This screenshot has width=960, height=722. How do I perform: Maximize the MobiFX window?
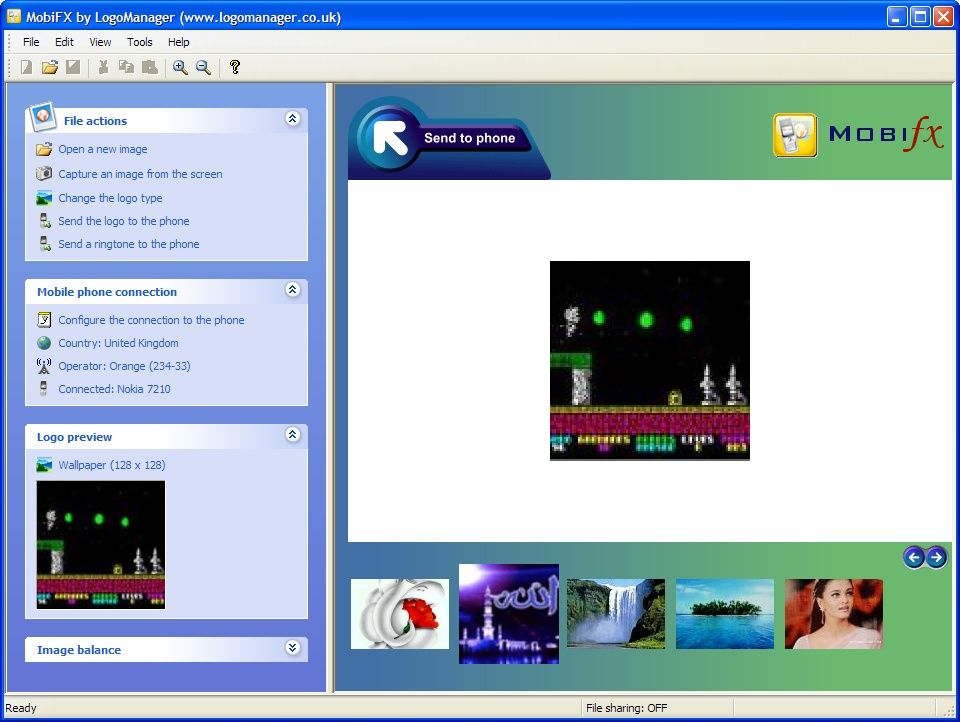point(920,17)
